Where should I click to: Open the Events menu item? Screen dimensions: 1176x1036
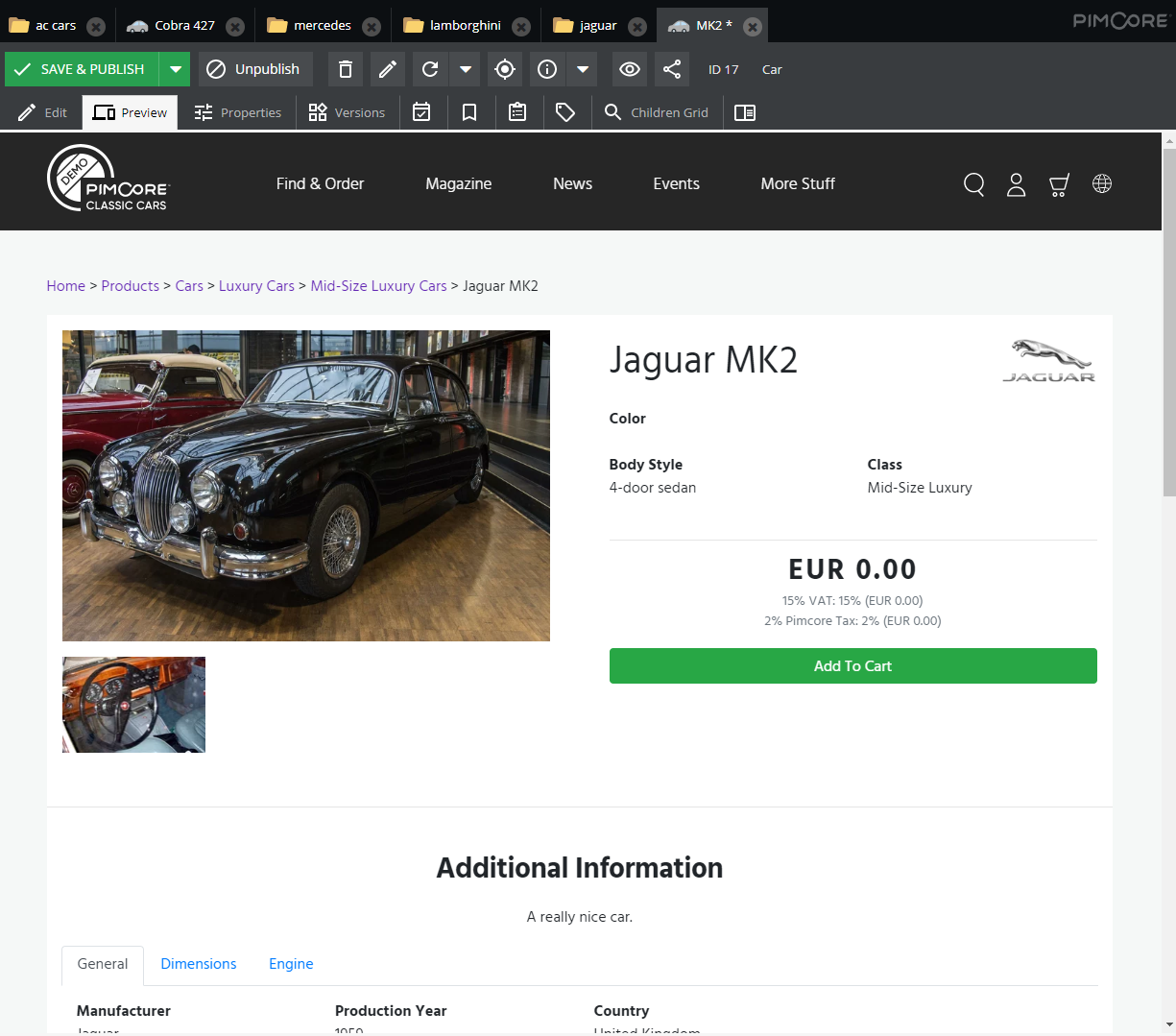click(677, 183)
